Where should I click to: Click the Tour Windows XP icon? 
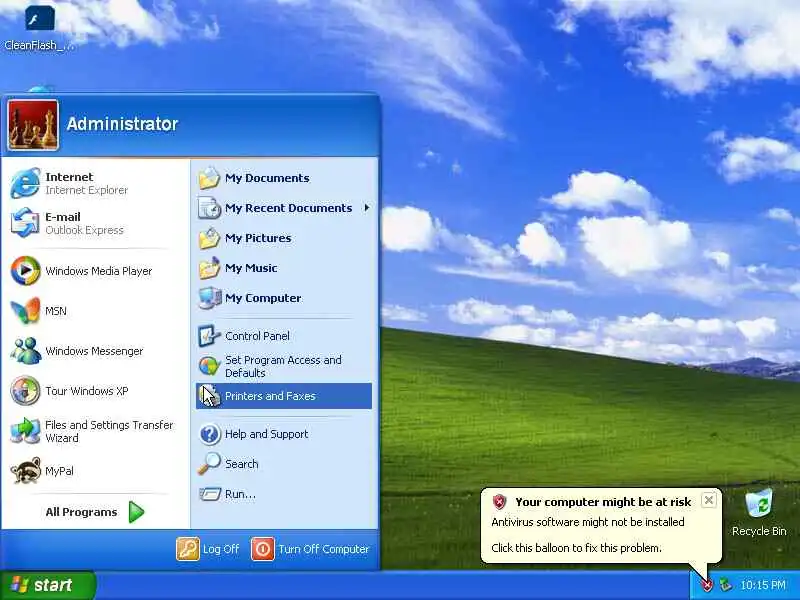25,391
